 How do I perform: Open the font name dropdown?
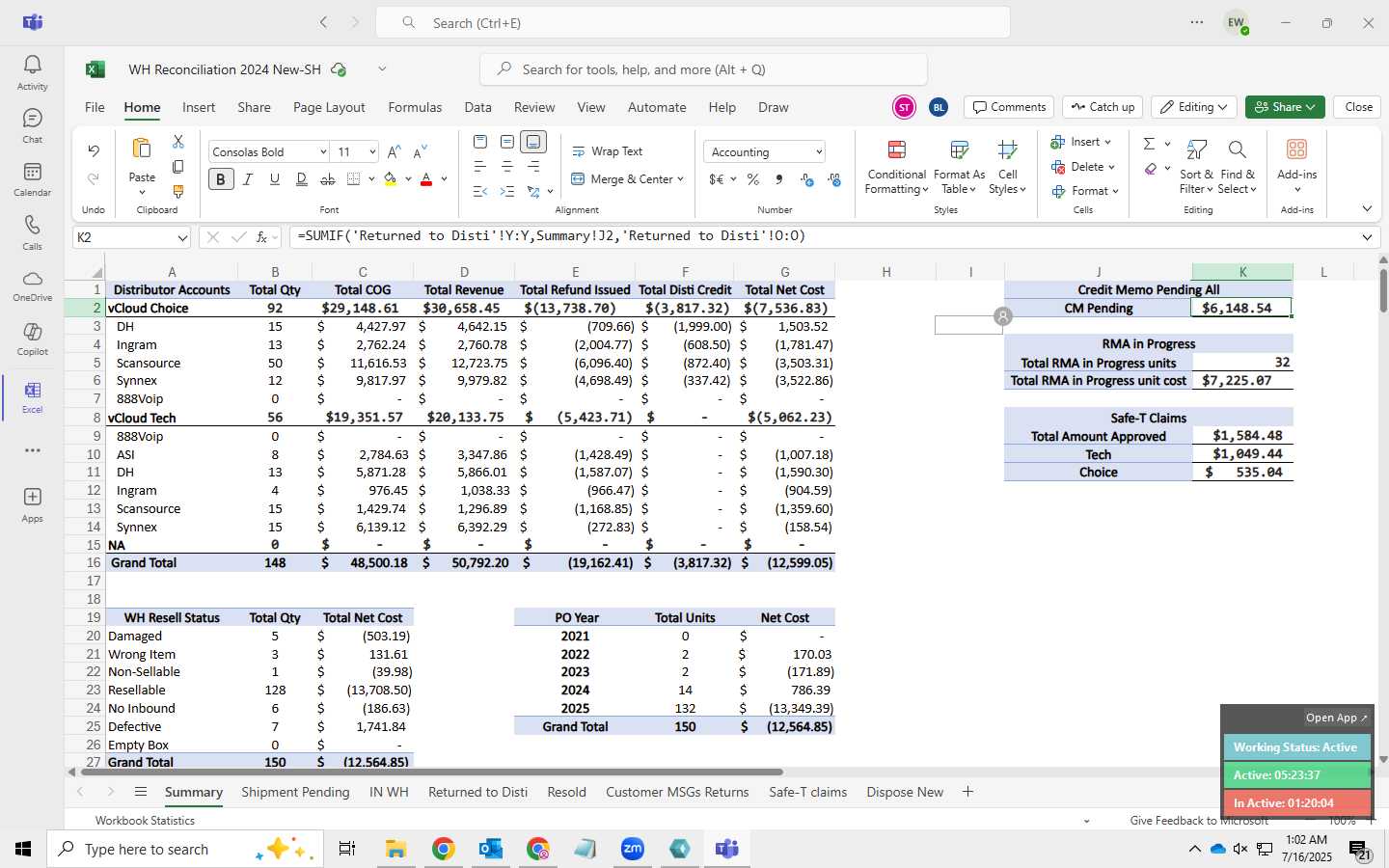pos(322,152)
